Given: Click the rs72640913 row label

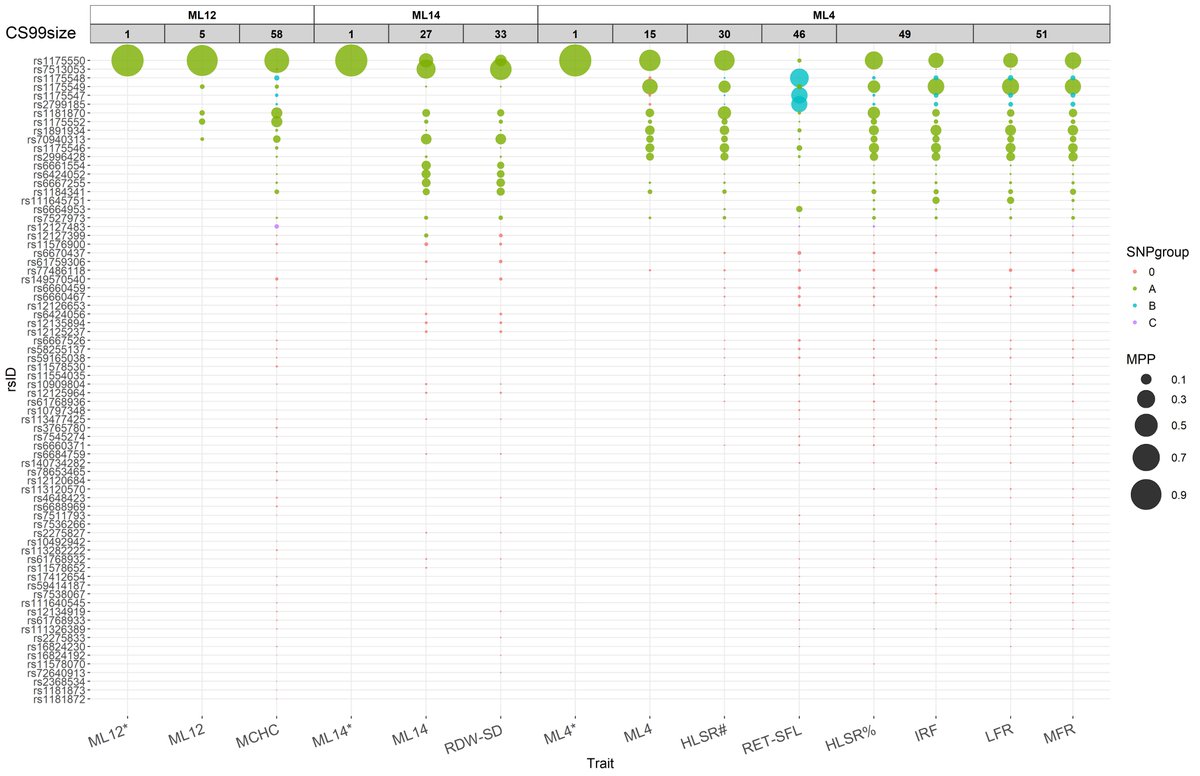Looking at the screenshot, I should [x=56, y=672].
